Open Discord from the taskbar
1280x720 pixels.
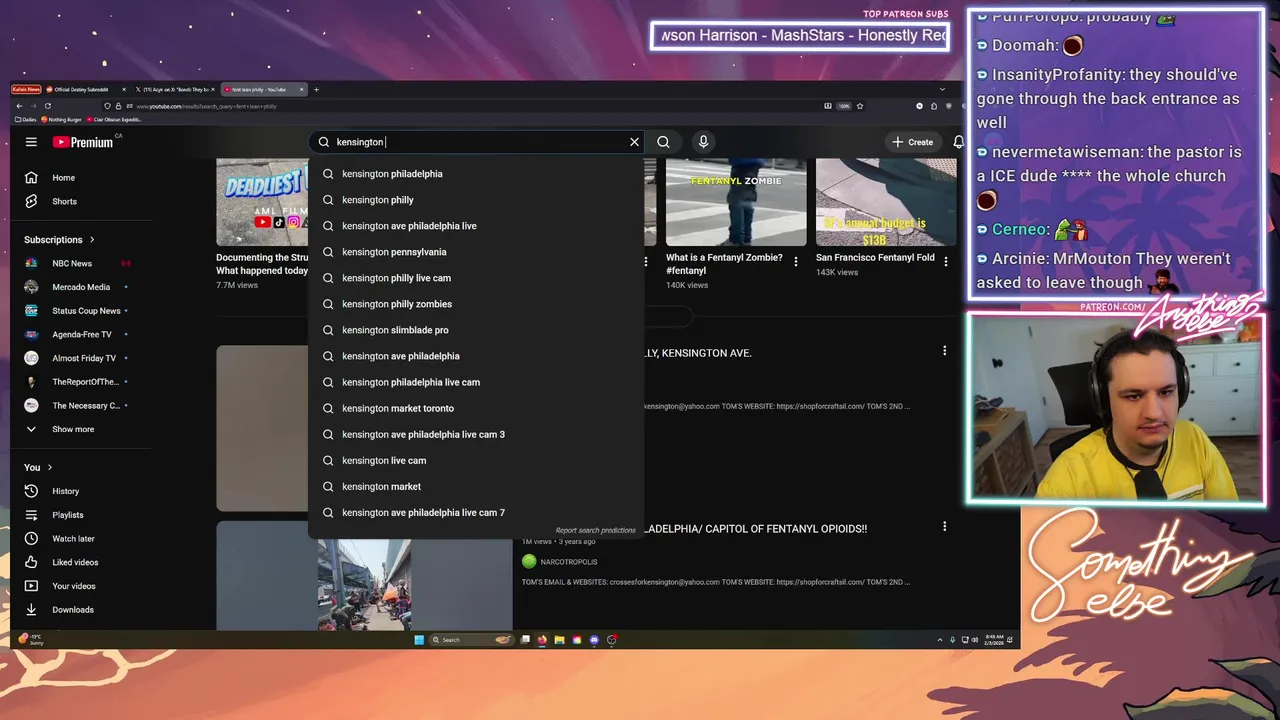click(x=594, y=640)
